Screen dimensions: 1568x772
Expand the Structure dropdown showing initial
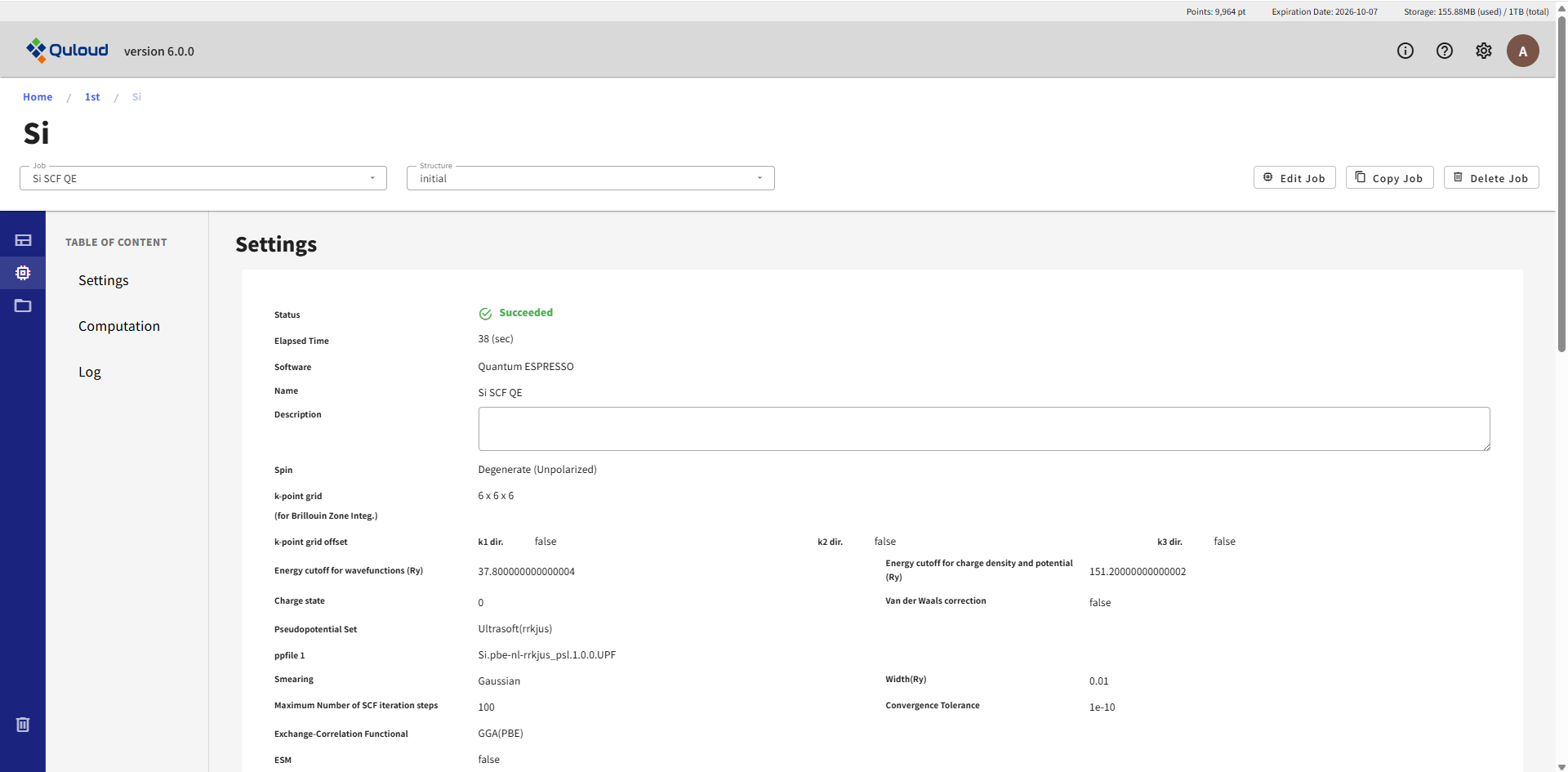click(x=590, y=178)
